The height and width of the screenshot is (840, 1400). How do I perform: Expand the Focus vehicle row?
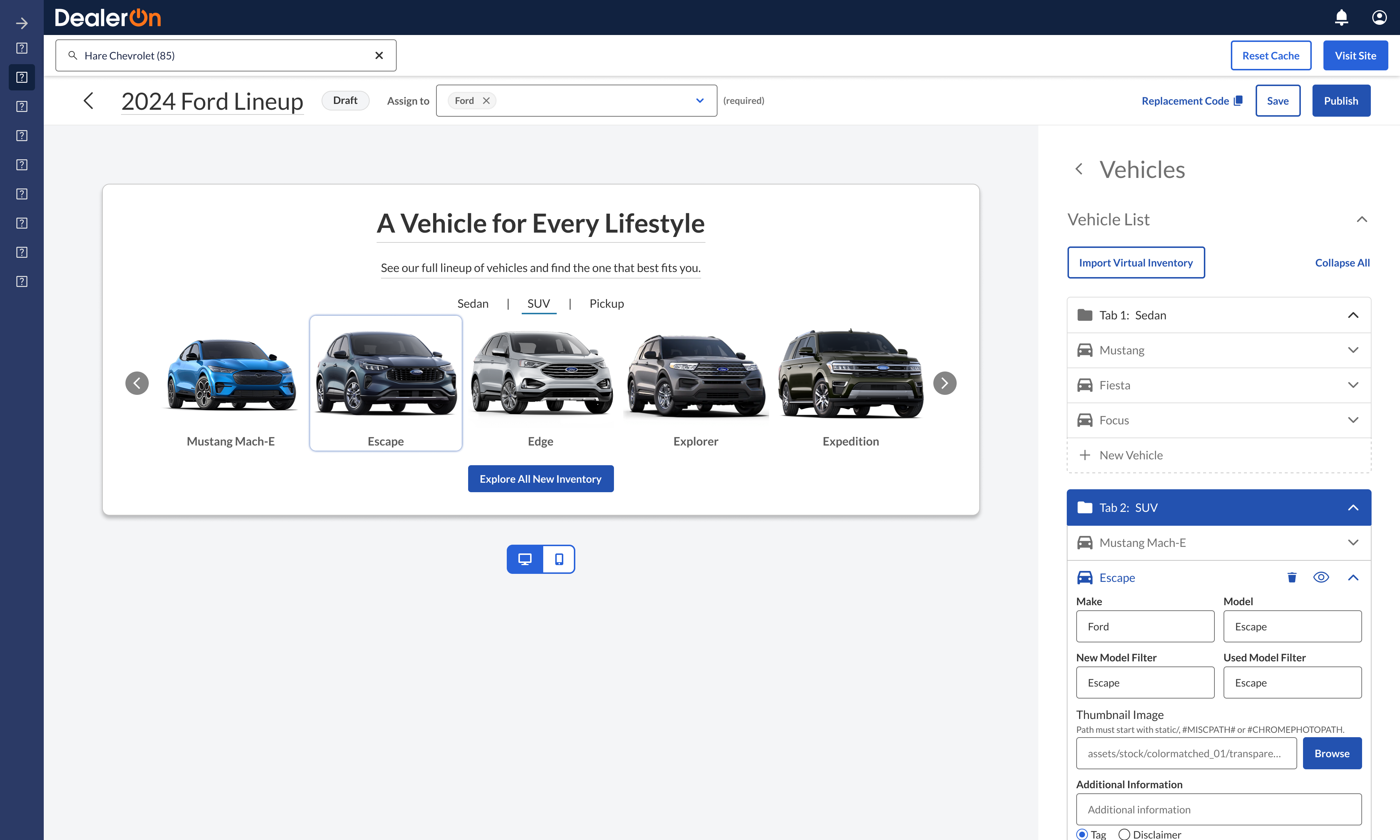point(1353,421)
